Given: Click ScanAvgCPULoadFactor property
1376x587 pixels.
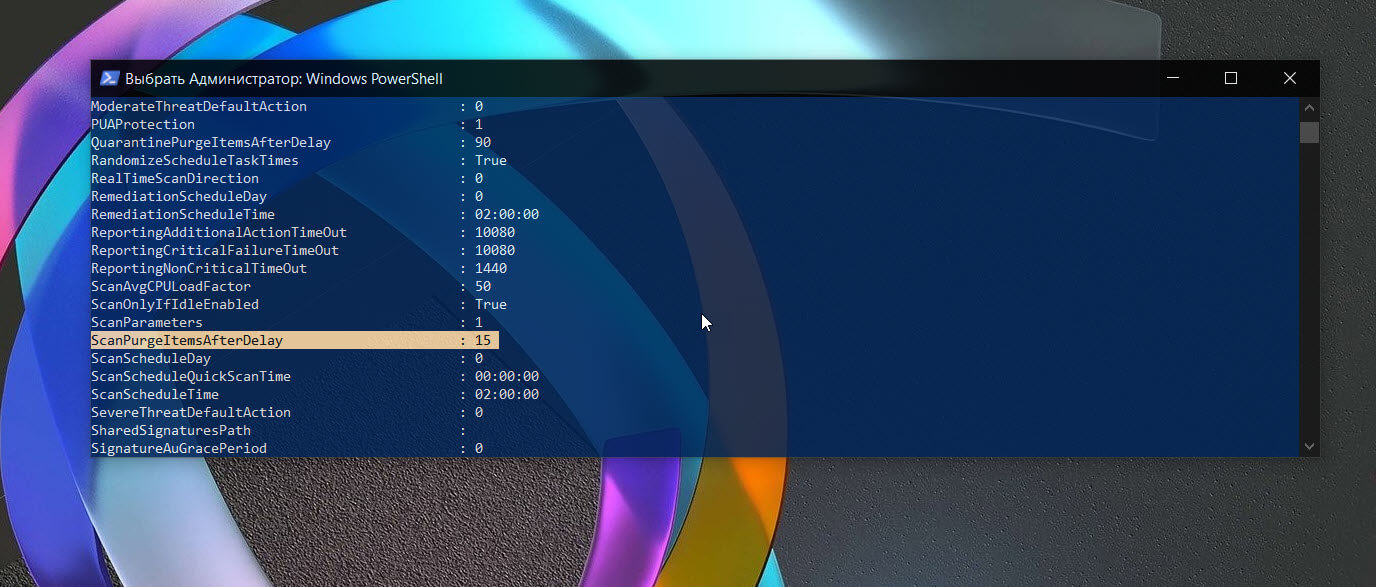Looking at the screenshot, I should click(x=171, y=286).
